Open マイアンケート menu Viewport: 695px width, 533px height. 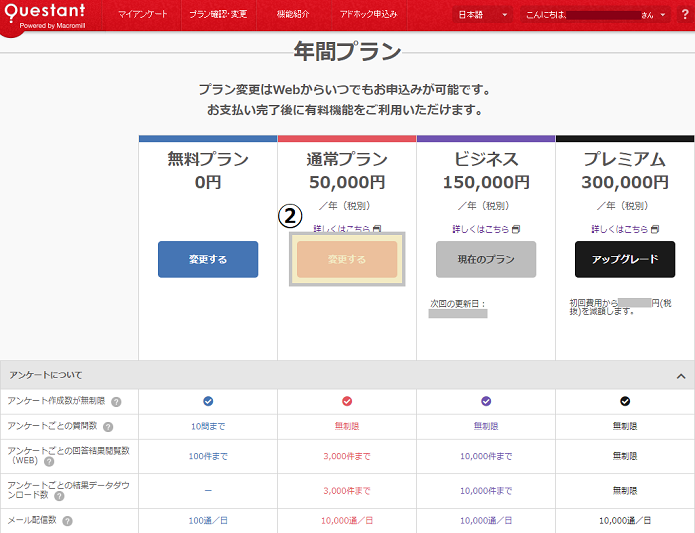tap(143, 14)
